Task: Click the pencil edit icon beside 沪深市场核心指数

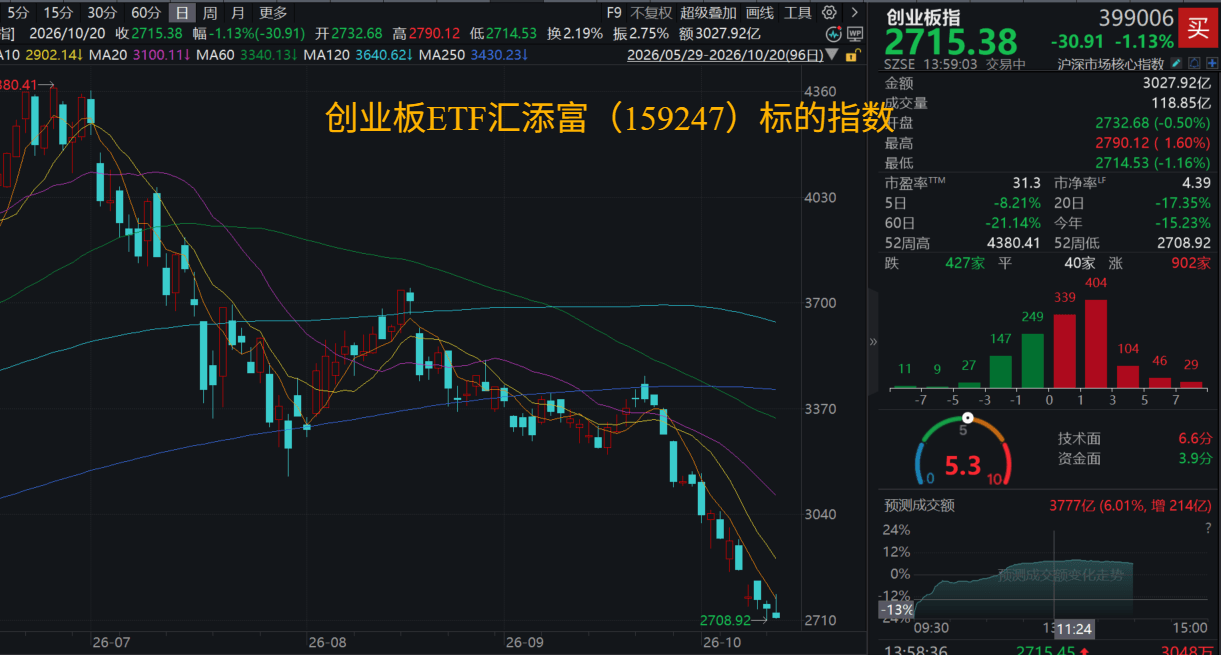Action: [x=1176, y=64]
